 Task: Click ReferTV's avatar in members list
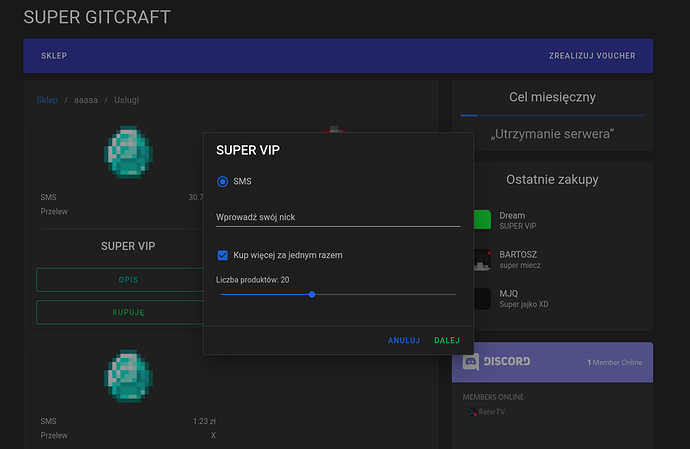pyautogui.click(x=472, y=411)
